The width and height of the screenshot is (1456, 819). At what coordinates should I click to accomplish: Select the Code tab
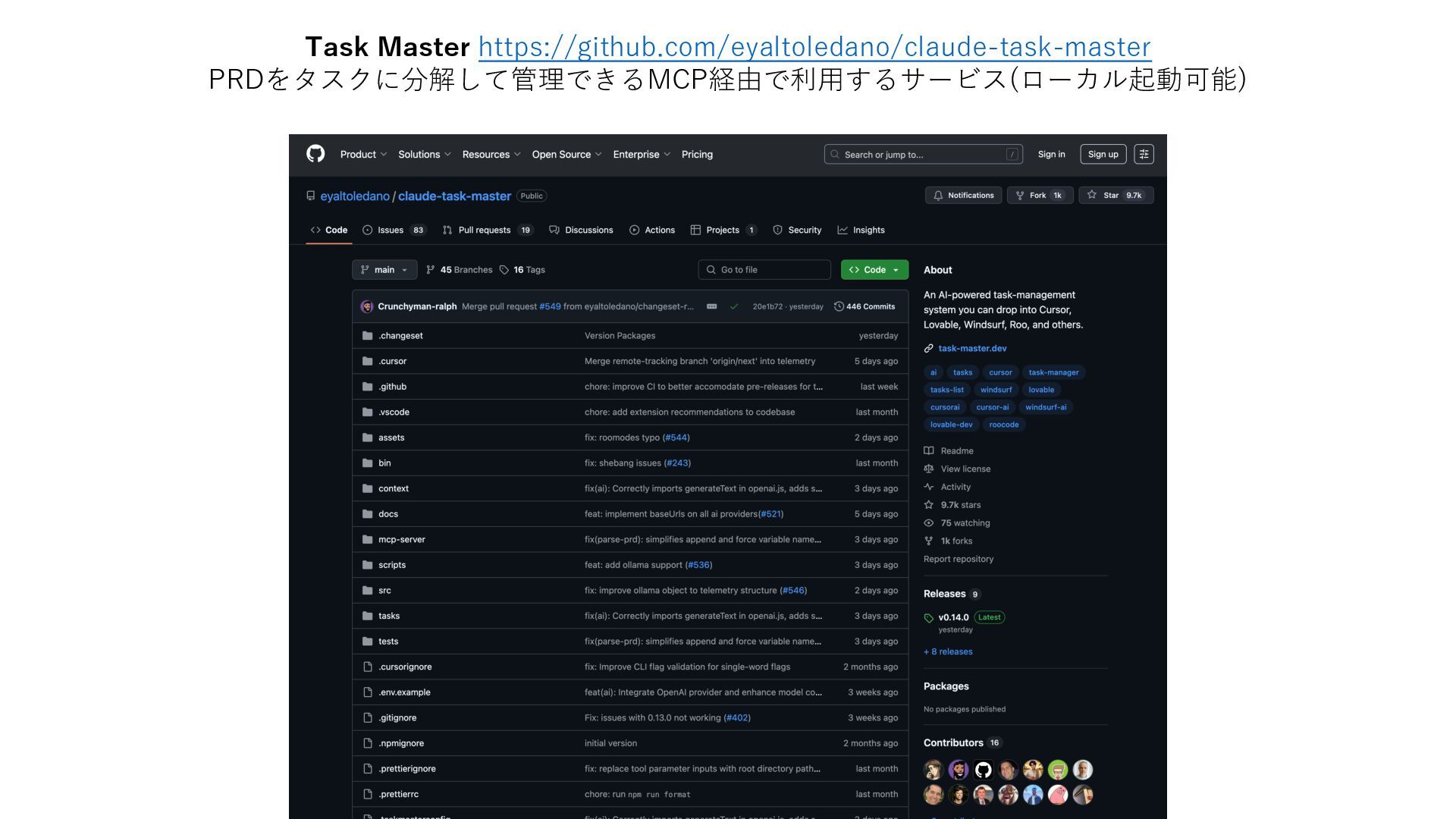pyautogui.click(x=329, y=230)
